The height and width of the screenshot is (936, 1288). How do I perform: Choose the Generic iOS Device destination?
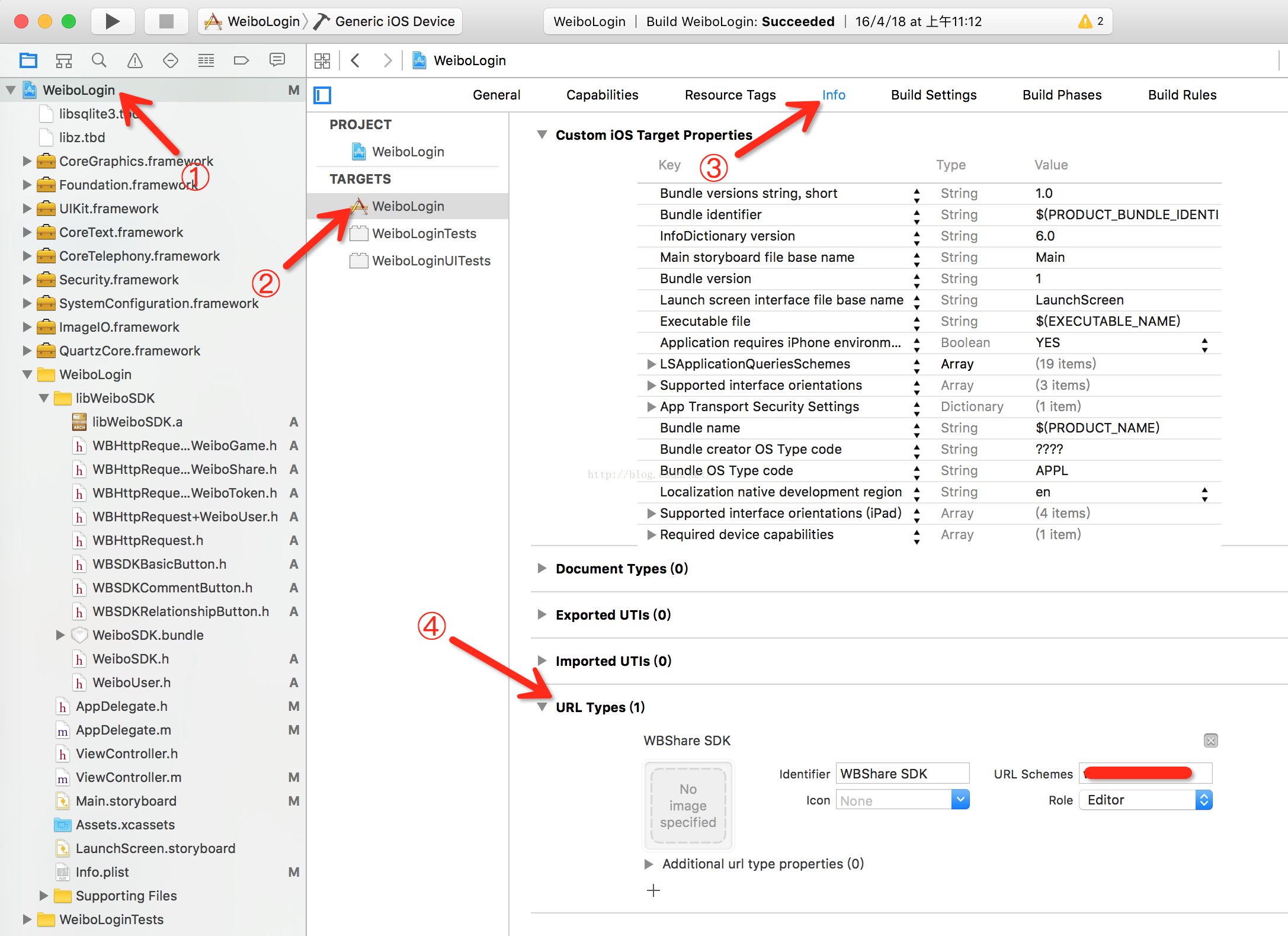point(385,21)
